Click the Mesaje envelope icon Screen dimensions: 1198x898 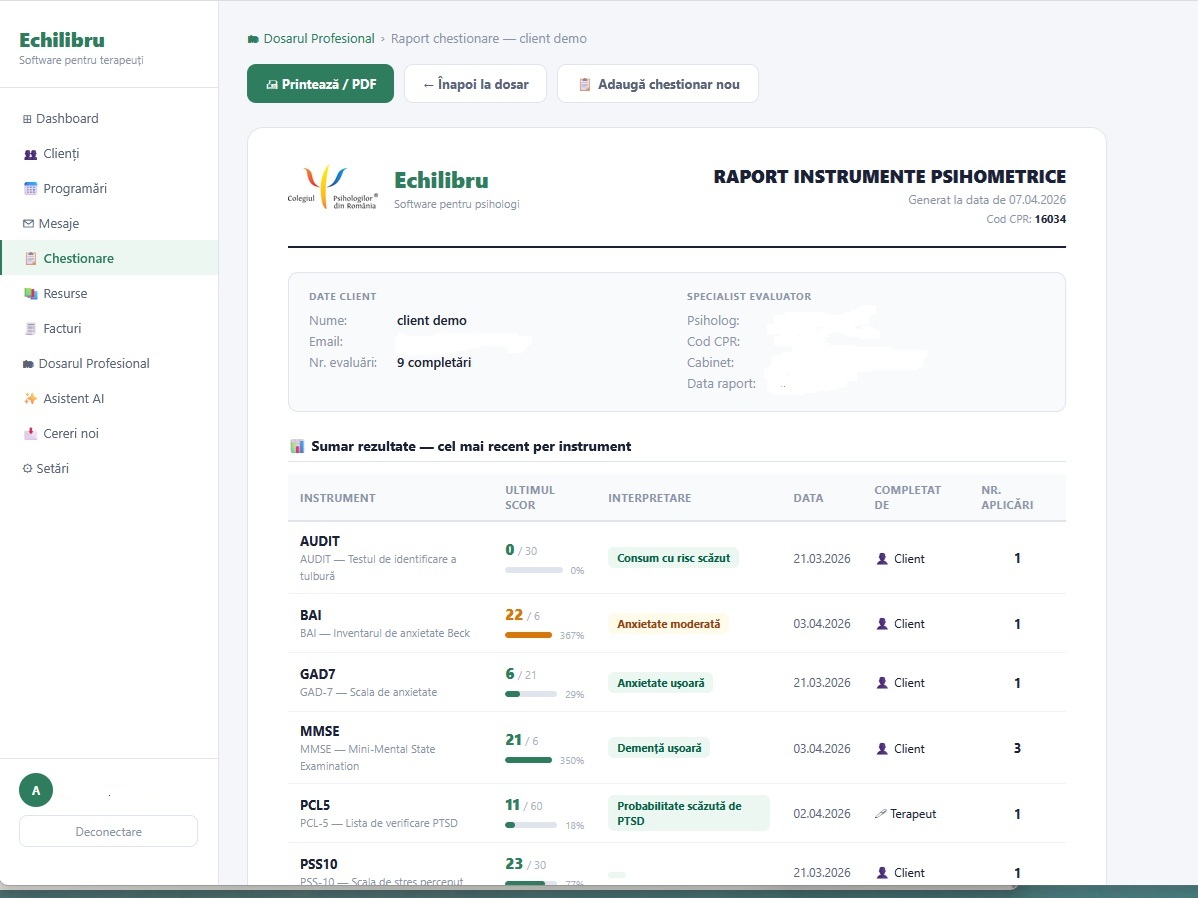coord(28,224)
